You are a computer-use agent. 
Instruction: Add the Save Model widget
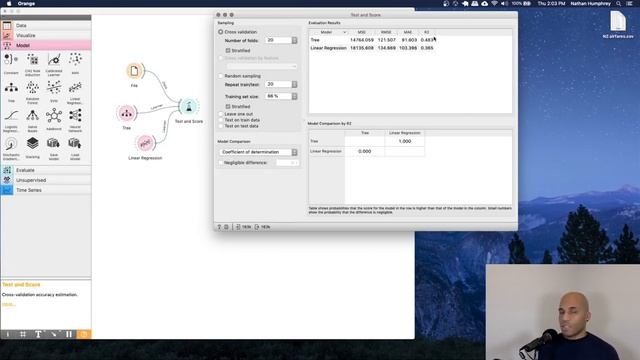pyautogui.click(x=54, y=147)
